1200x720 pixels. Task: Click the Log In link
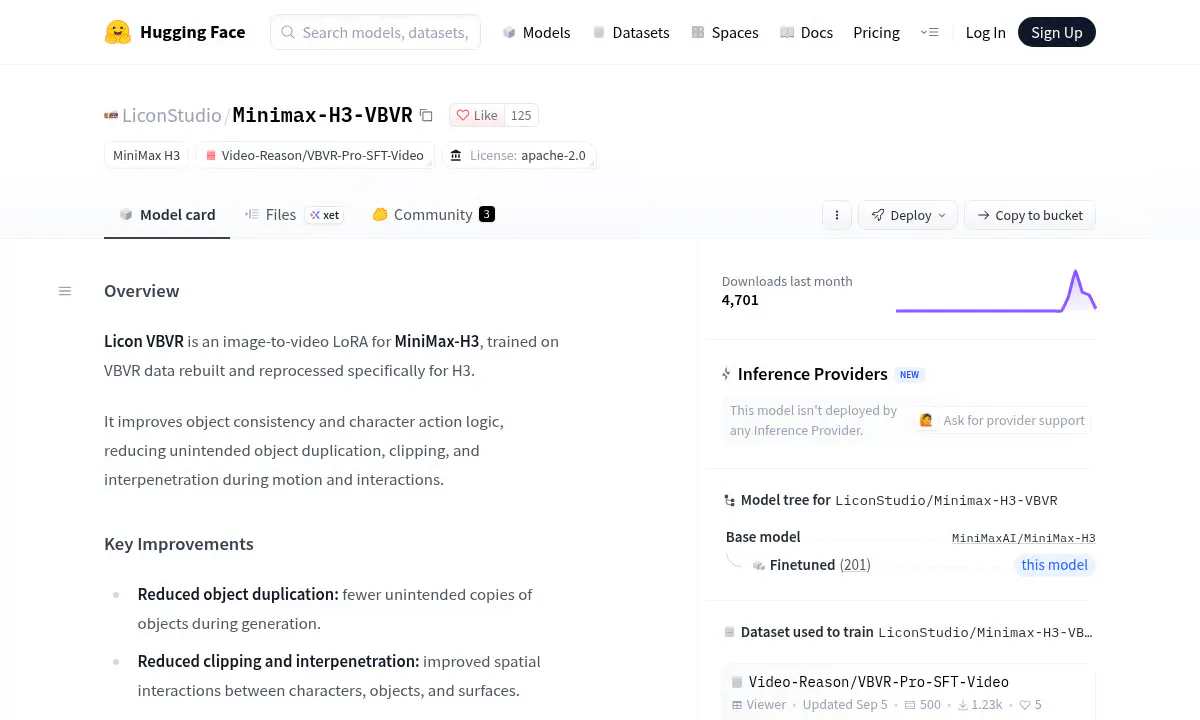click(x=985, y=32)
